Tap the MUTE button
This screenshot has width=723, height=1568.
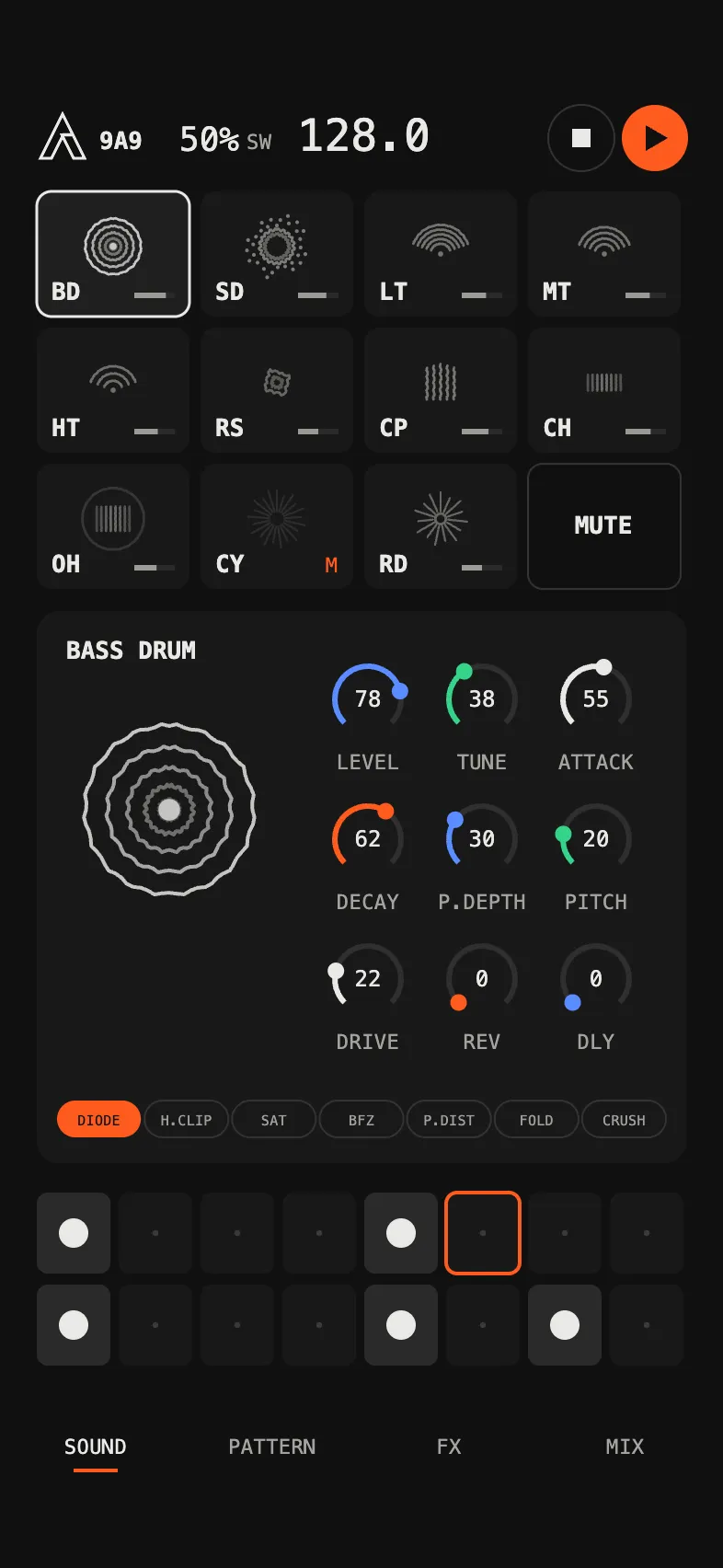pyautogui.click(x=604, y=526)
